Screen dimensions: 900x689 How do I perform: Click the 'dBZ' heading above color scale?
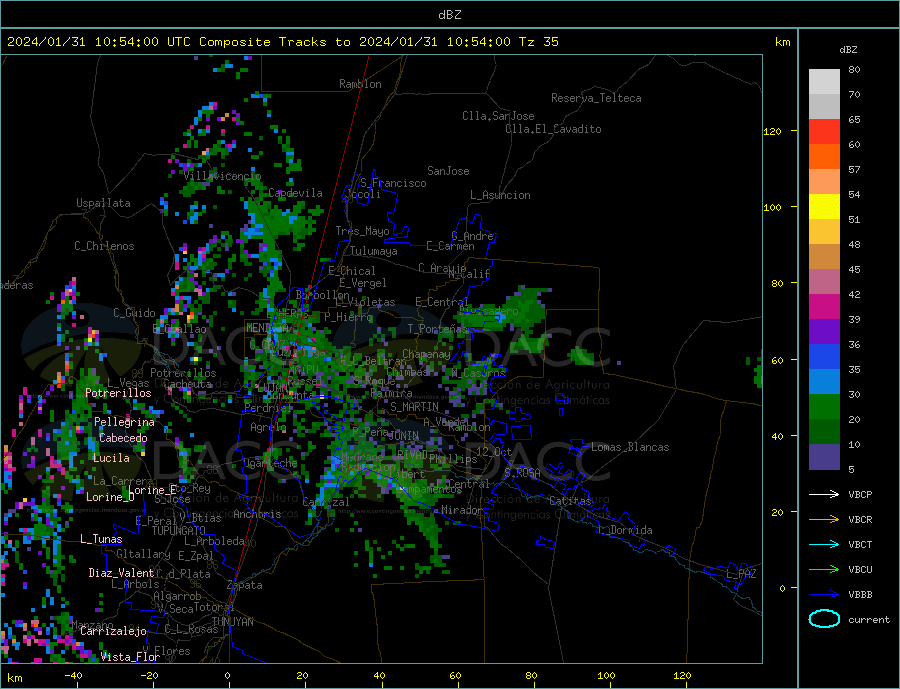(x=848, y=50)
